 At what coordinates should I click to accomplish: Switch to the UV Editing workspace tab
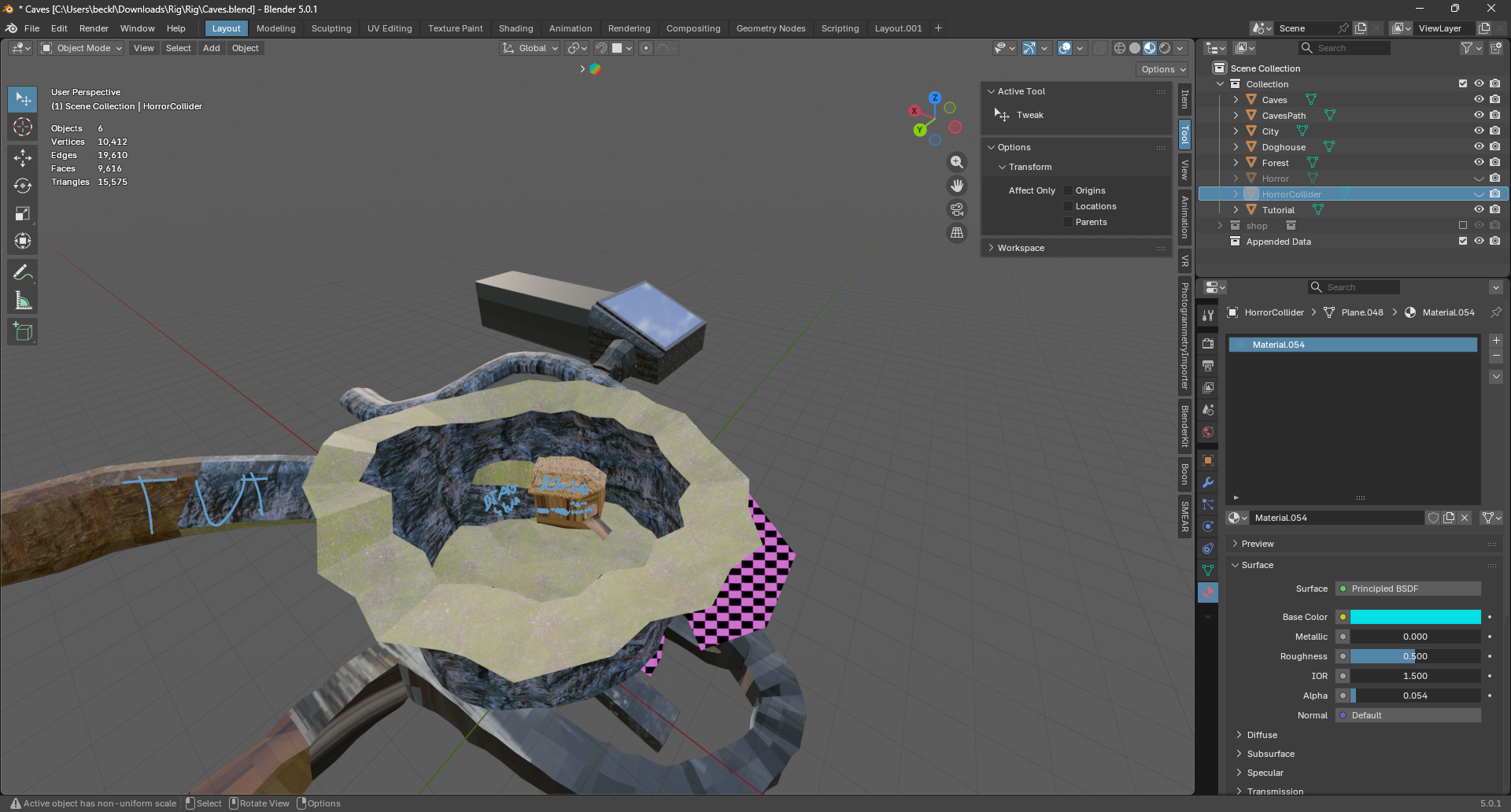click(390, 28)
